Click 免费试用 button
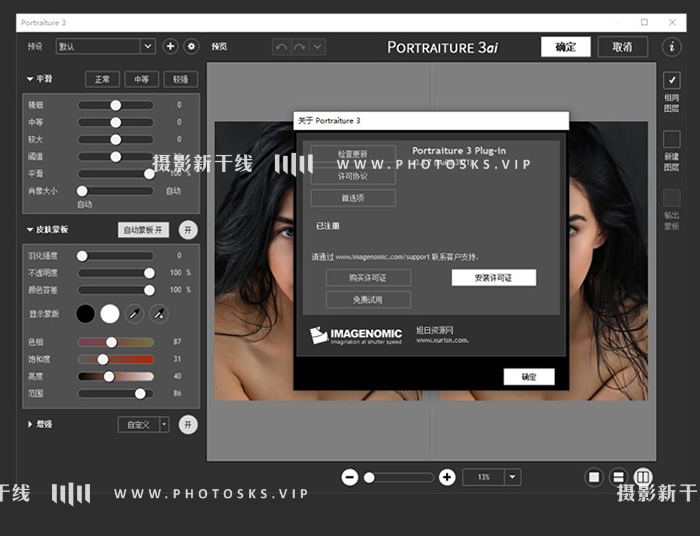The width and height of the screenshot is (700, 536). (368, 300)
